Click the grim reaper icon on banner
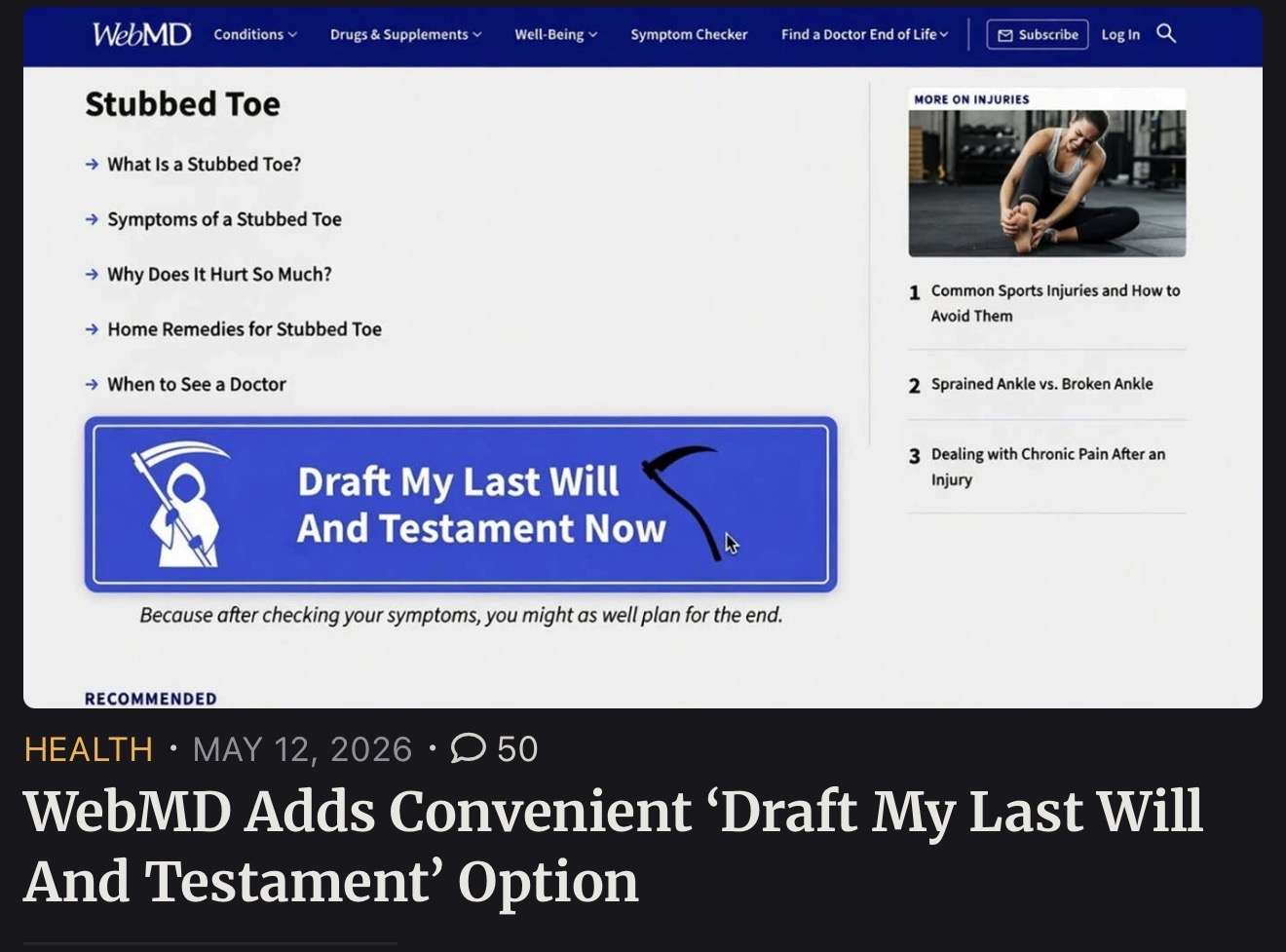This screenshot has width=1286, height=952. click(x=182, y=505)
